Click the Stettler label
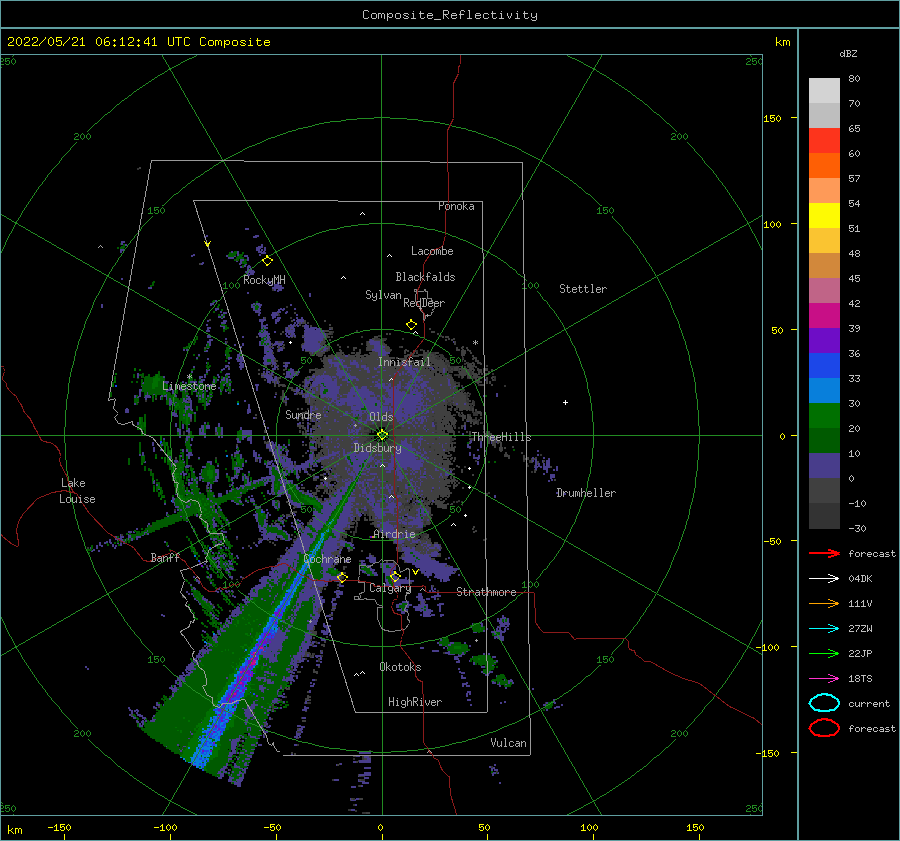Viewport: 900px width, 841px height. [583, 289]
